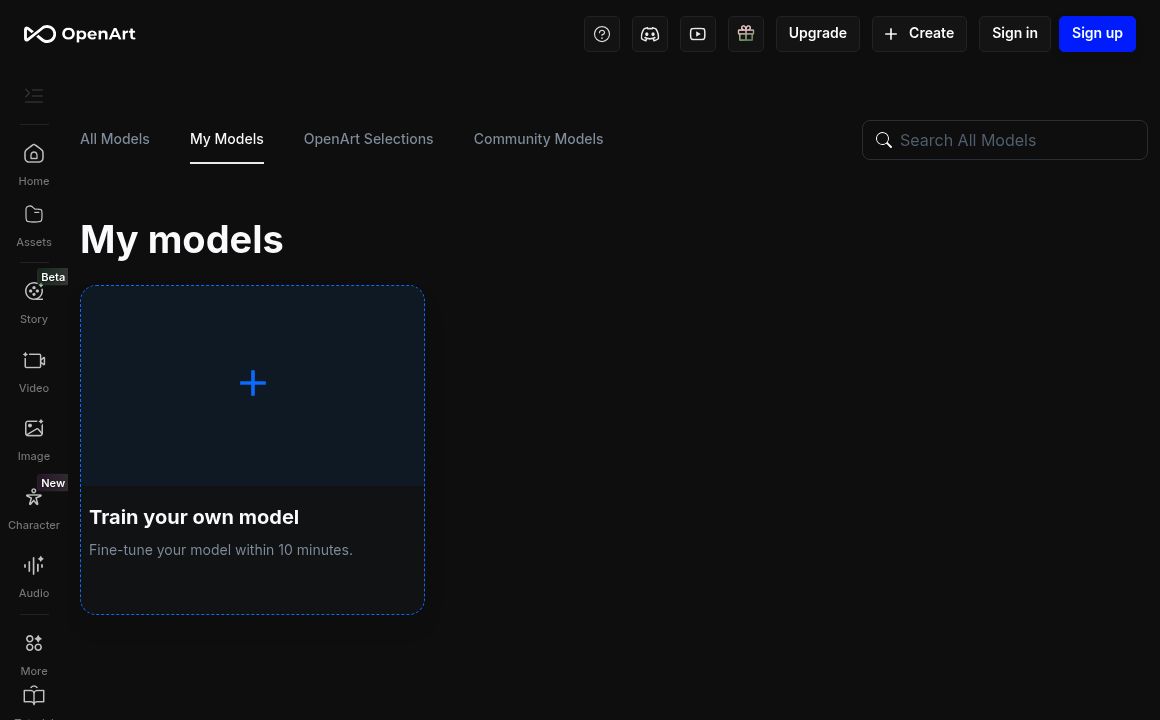
Task: Focus the Search All Models field
Action: [x=1017, y=140]
